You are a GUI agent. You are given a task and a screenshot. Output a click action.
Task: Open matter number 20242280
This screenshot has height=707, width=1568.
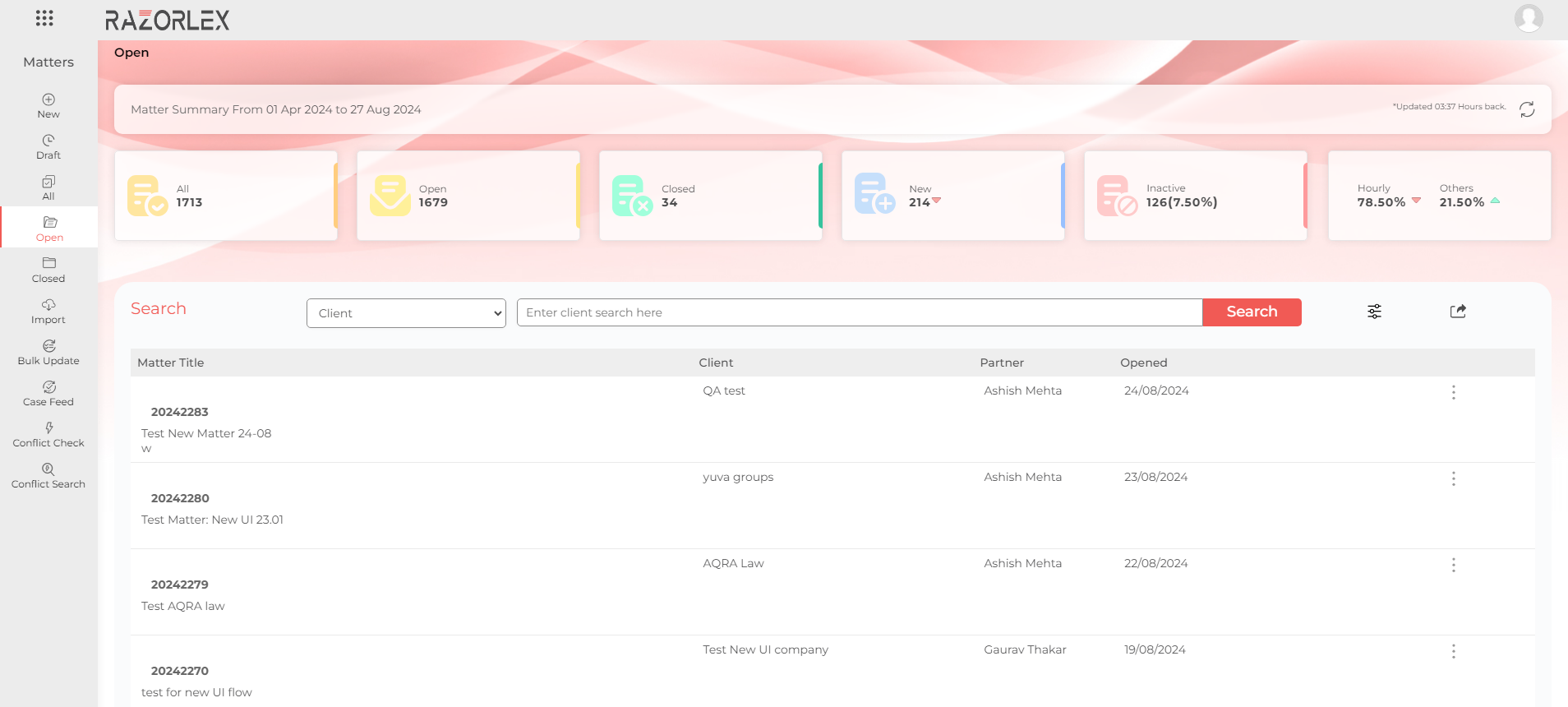point(180,498)
